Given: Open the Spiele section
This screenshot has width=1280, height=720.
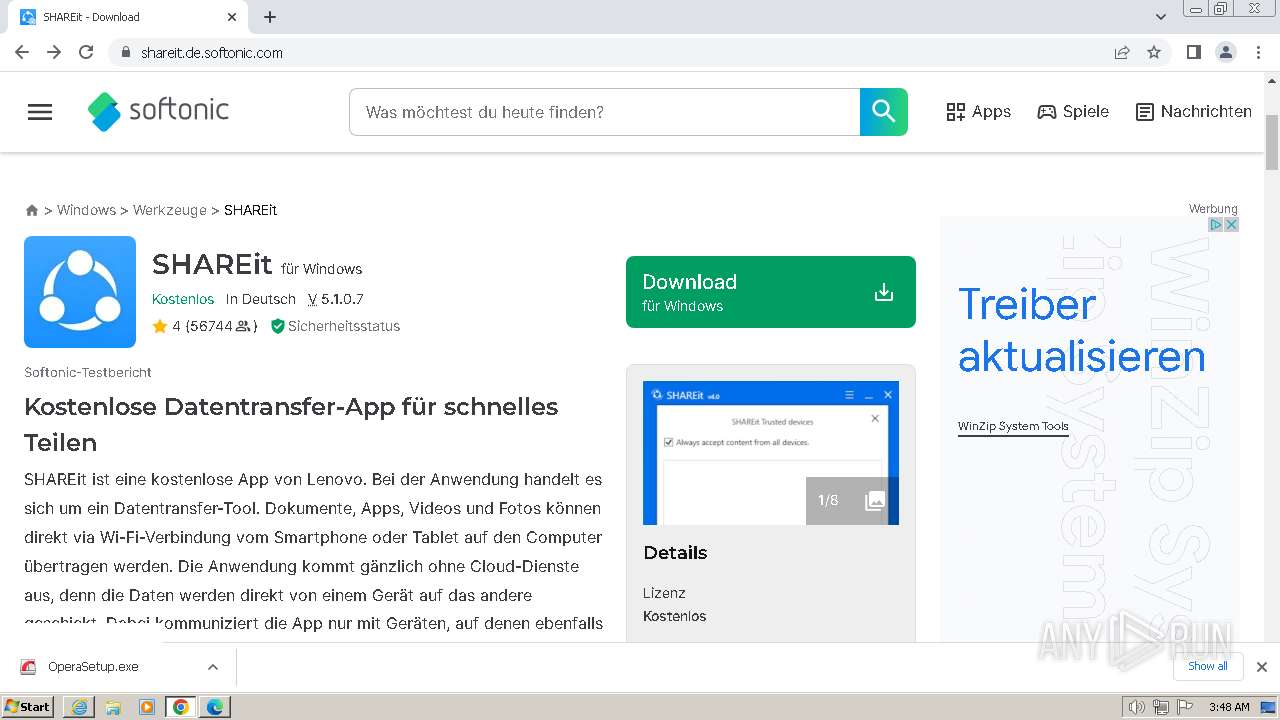Looking at the screenshot, I should (1073, 112).
